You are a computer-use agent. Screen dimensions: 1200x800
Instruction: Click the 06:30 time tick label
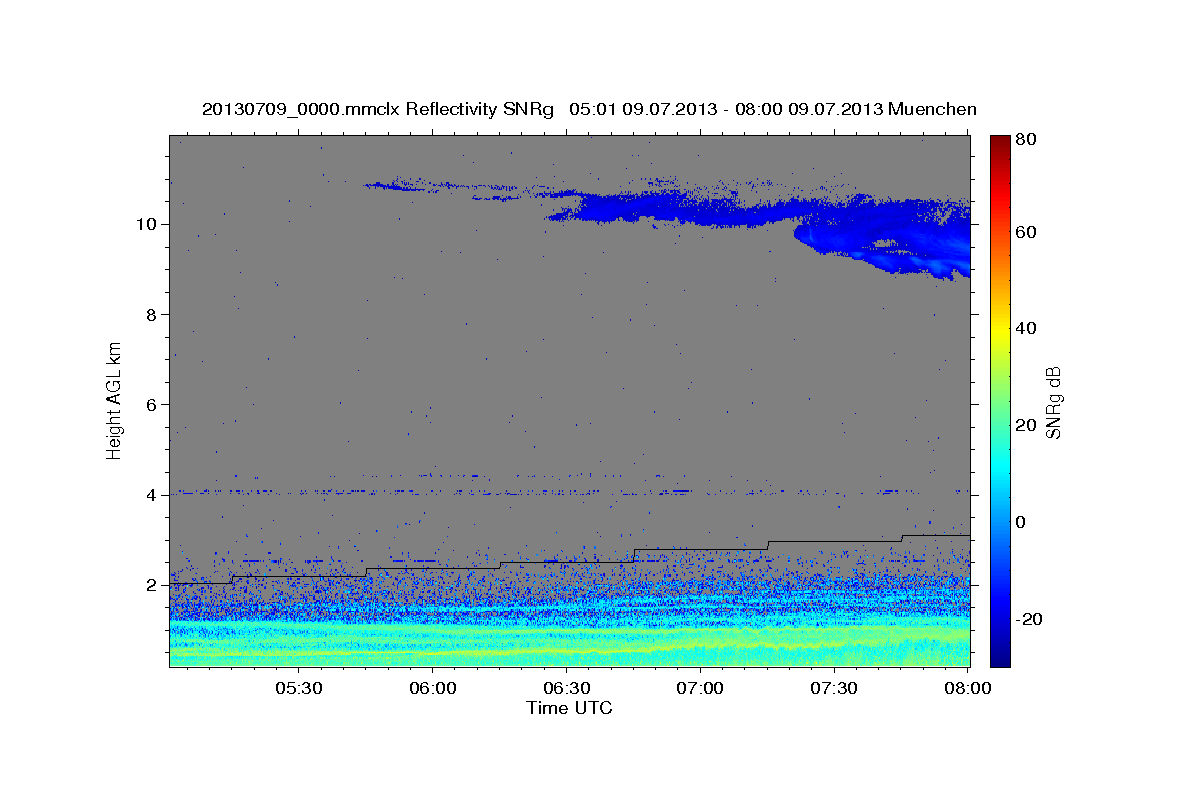(566, 689)
